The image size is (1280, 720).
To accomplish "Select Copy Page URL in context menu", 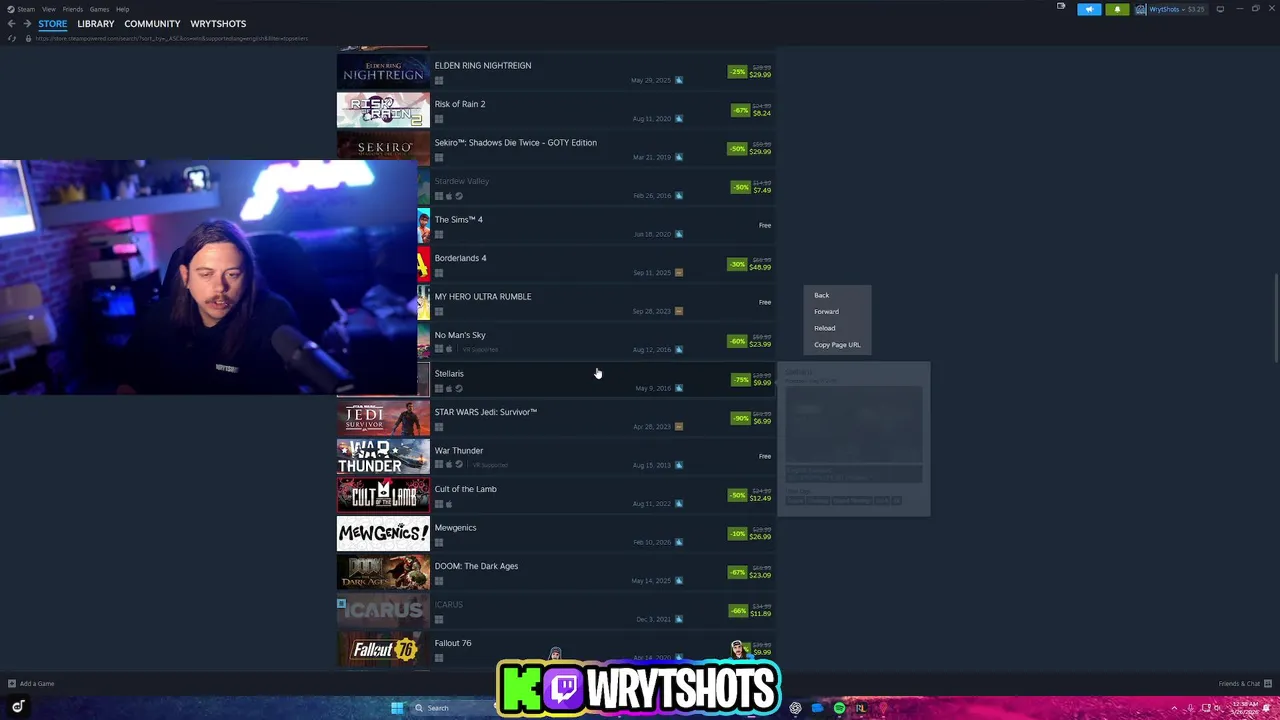I will point(837,345).
